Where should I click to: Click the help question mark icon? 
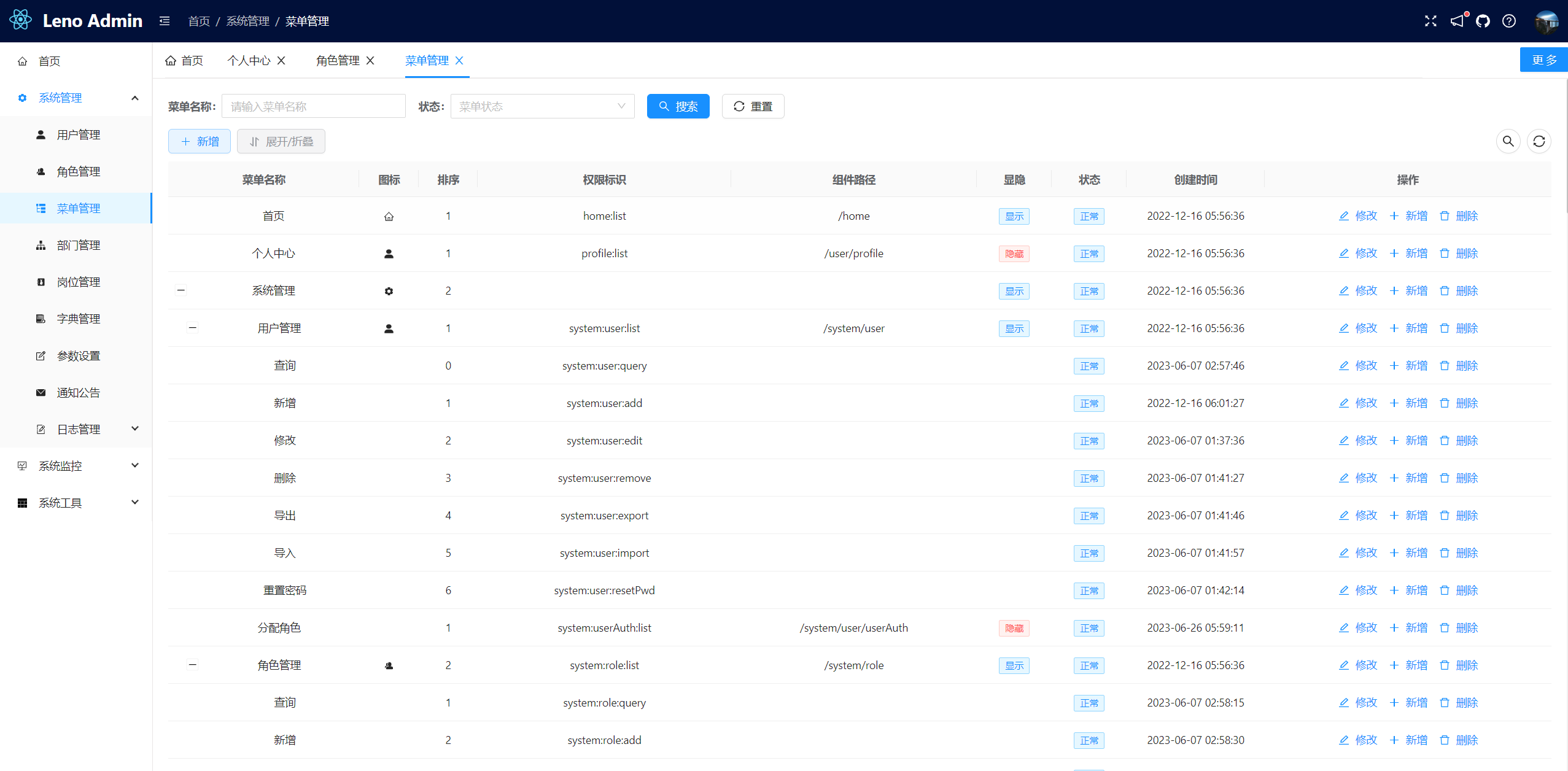click(1509, 21)
